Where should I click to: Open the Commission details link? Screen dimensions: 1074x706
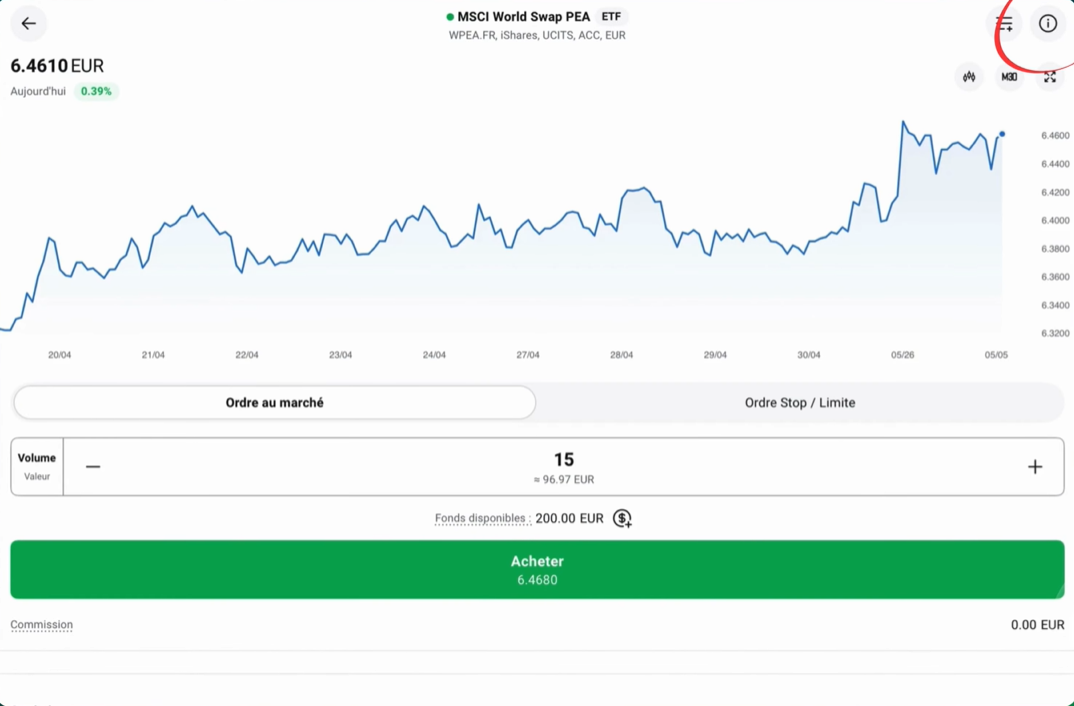pyautogui.click(x=41, y=625)
